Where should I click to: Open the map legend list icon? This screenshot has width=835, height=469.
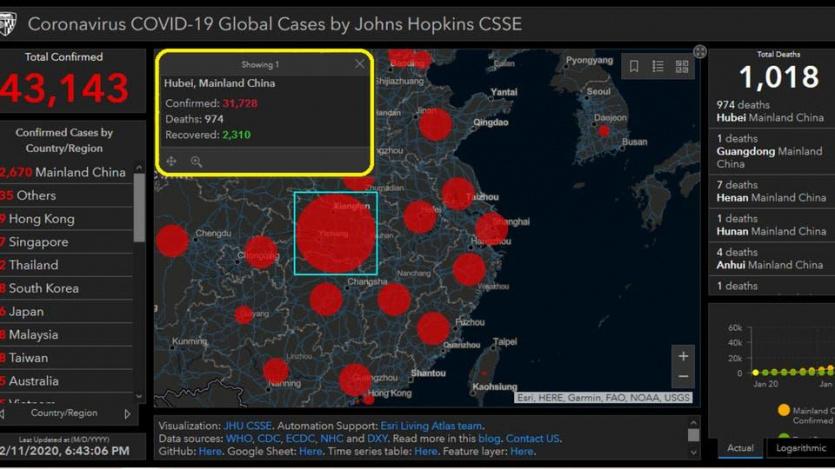tap(658, 67)
